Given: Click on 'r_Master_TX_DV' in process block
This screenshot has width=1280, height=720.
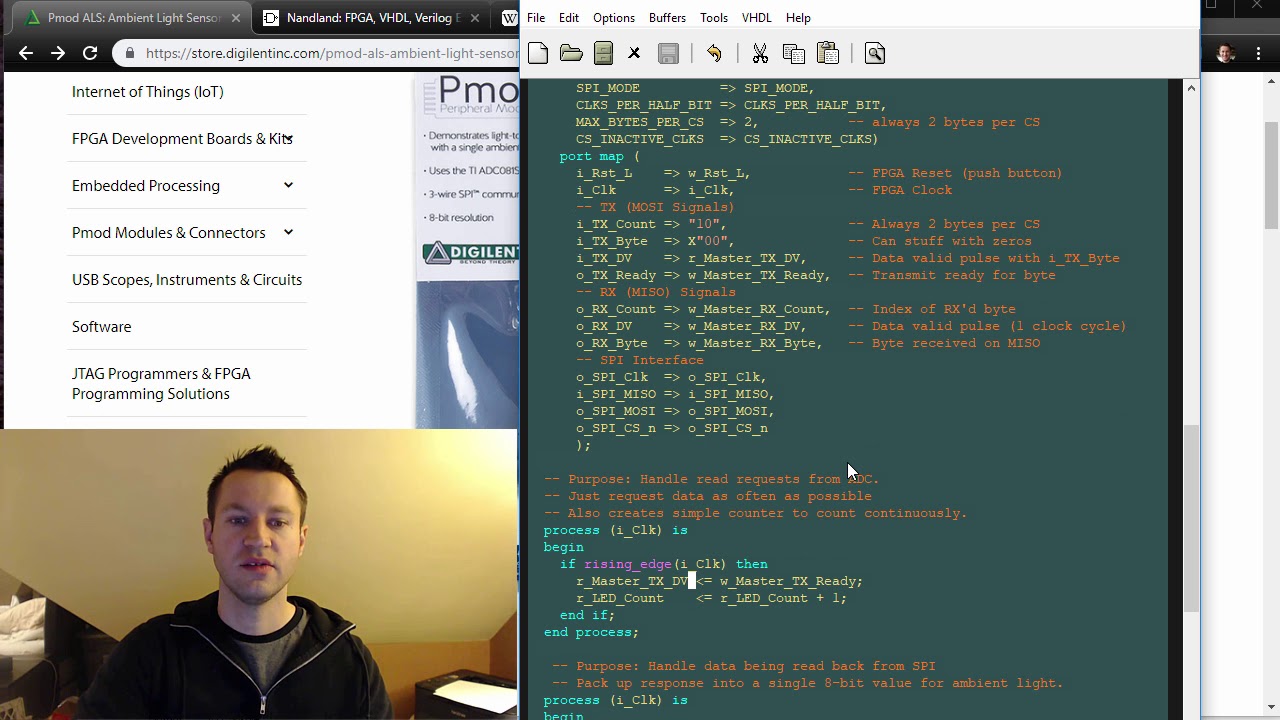Looking at the screenshot, I should point(632,581).
